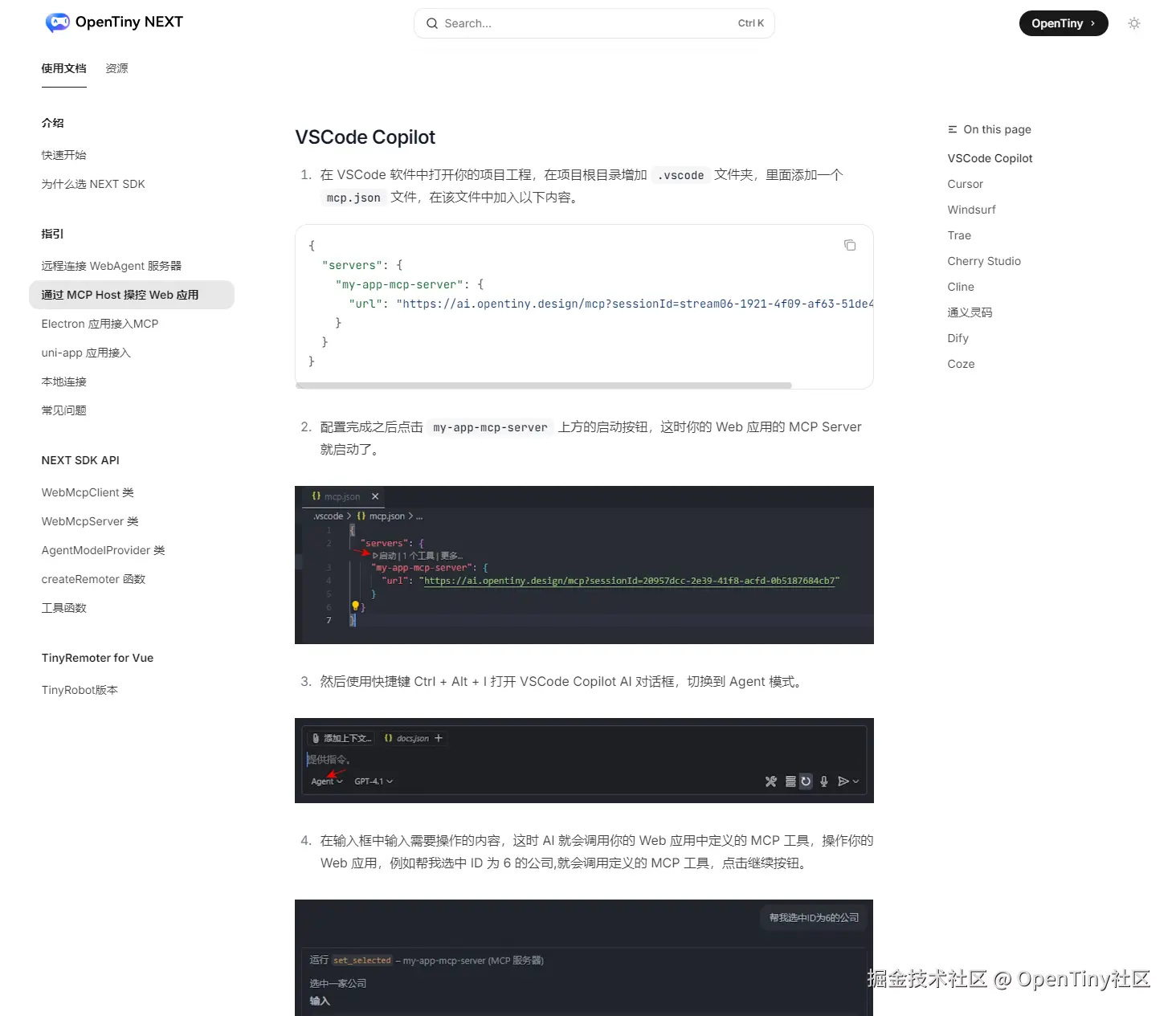Open the OpenTiny button in header
This screenshot has height=1016, width=1176.
[1064, 23]
